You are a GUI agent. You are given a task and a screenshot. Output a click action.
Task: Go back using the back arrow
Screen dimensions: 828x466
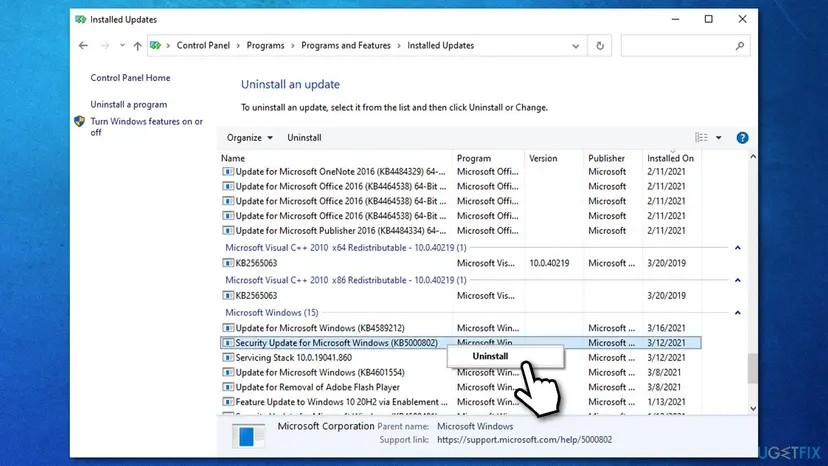coord(83,45)
